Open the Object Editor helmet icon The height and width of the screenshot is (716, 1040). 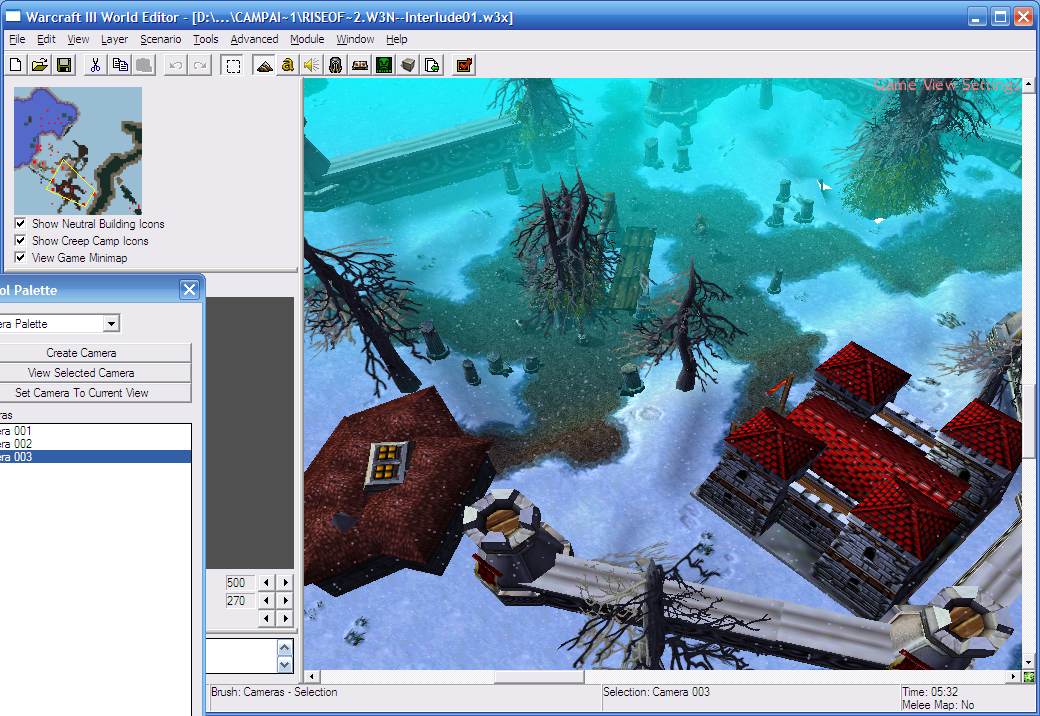[x=336, y=65]
